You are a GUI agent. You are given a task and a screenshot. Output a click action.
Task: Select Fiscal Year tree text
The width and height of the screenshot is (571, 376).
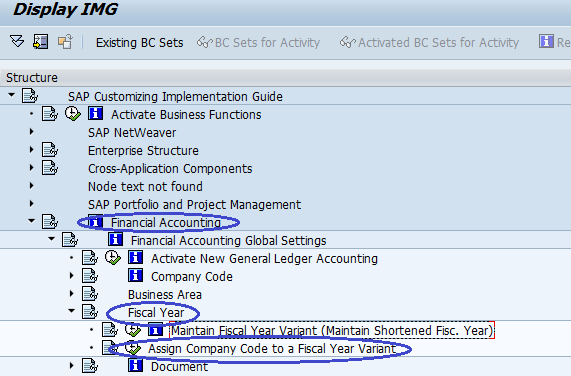(156, 312)
